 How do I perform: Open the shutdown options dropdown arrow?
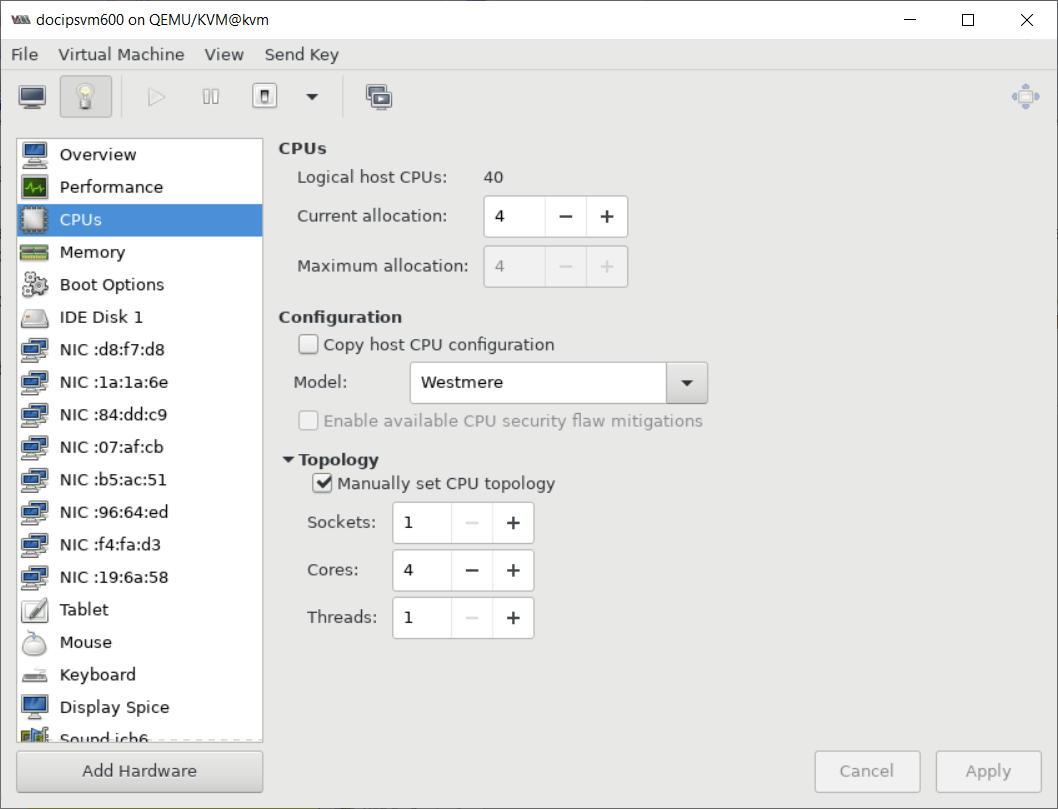(312, 97)
